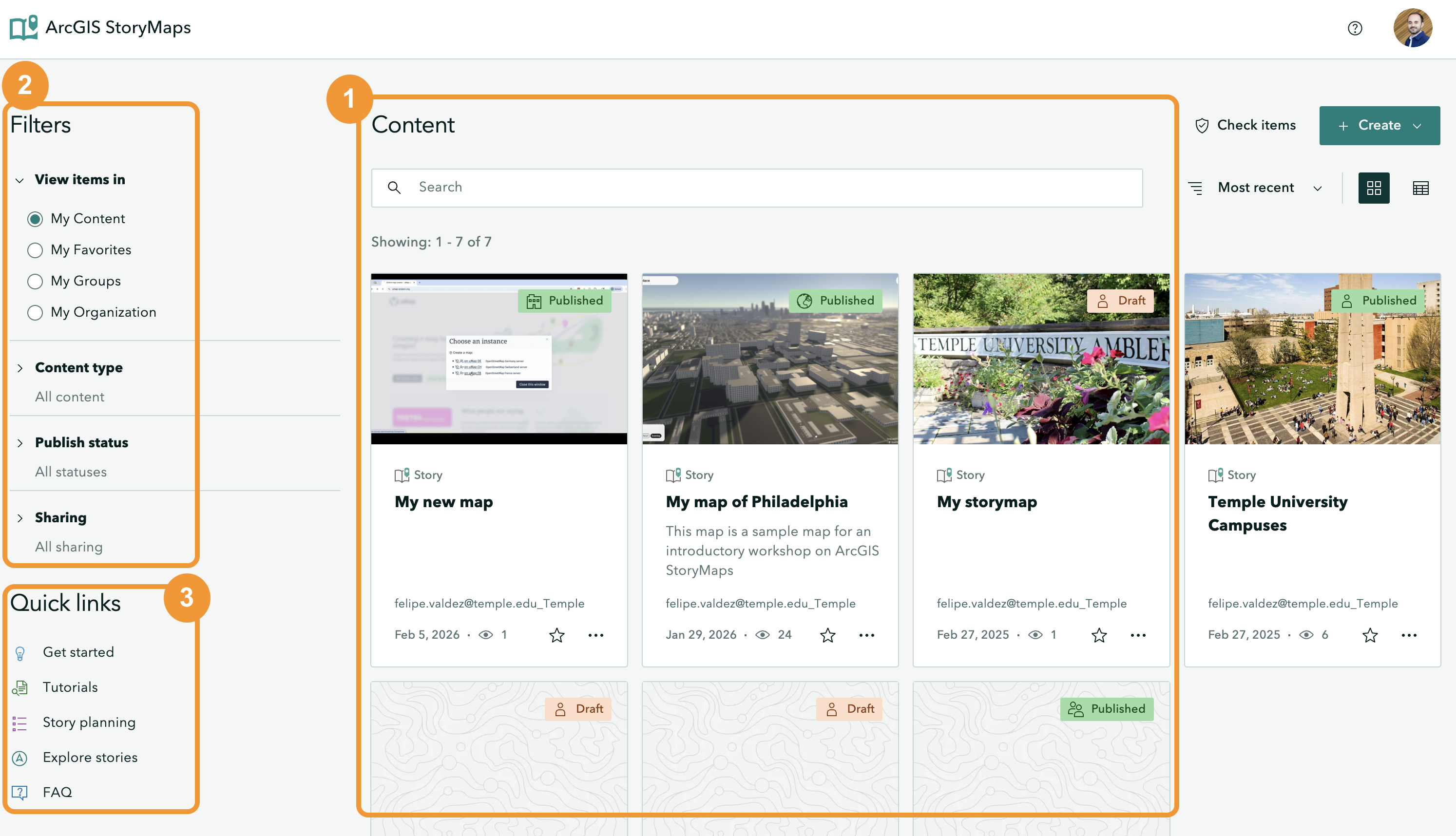The height and width of the screenshot is (836, 1456).
Task: Open the Temple University Campuses title
Action: (1278, 513)
